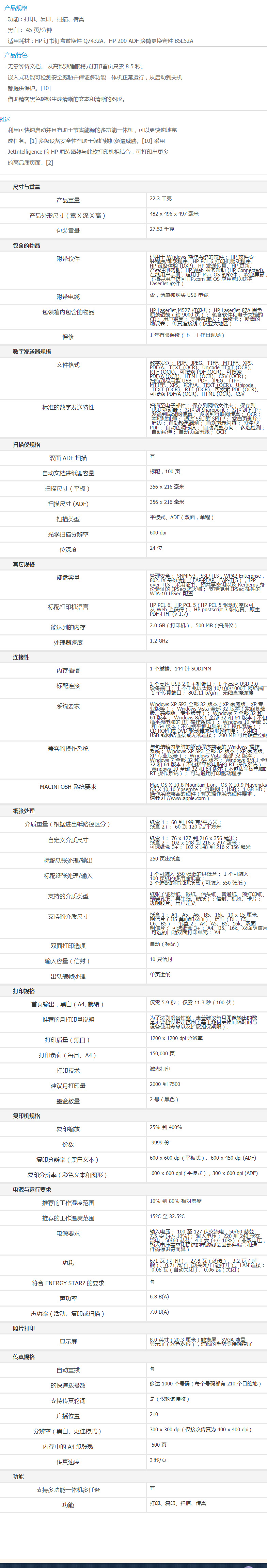This screenshot has height=1568, width=267.
Task: Click the 600 dpi value
Action: tap(158, 533)
